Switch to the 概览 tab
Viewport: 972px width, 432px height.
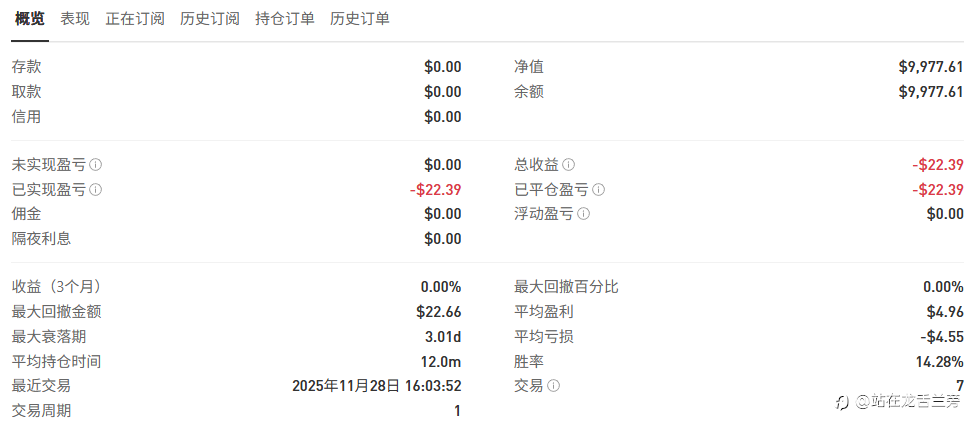point(30,19)
